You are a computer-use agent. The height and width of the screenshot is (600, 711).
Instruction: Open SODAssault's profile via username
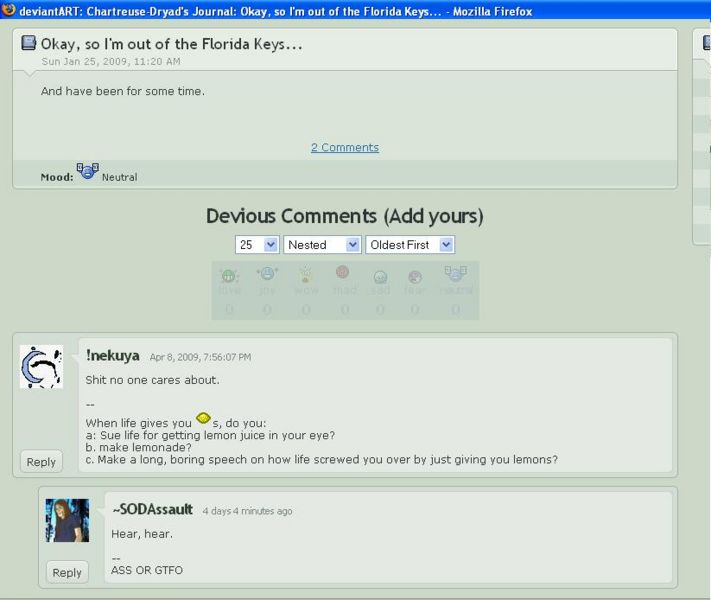tap(152, 510)
